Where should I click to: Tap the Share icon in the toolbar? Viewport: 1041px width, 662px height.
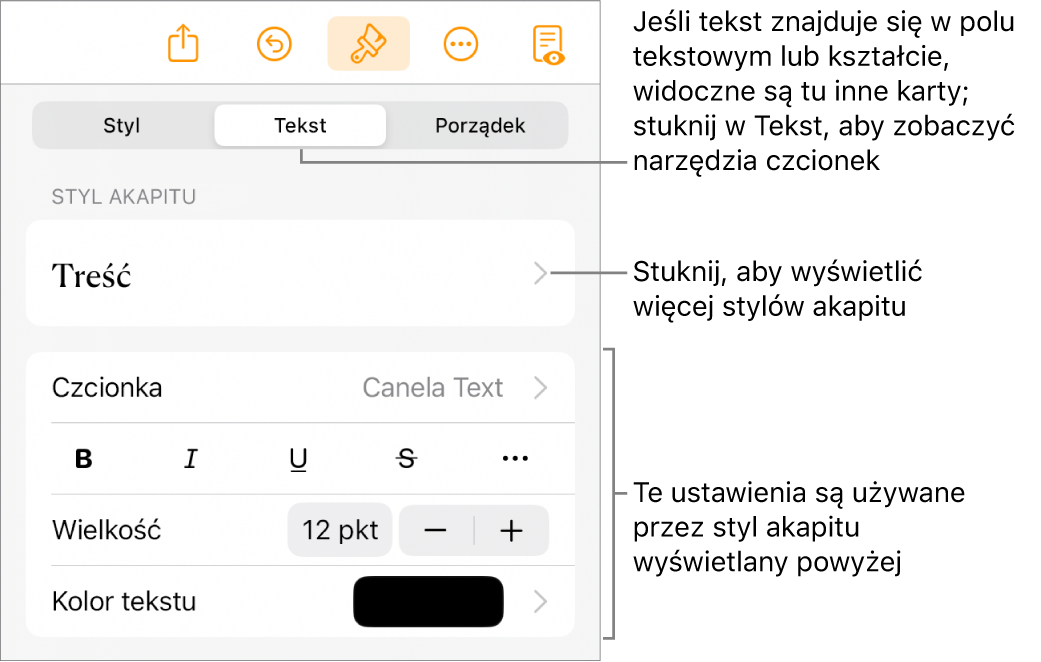coord(183,43)
